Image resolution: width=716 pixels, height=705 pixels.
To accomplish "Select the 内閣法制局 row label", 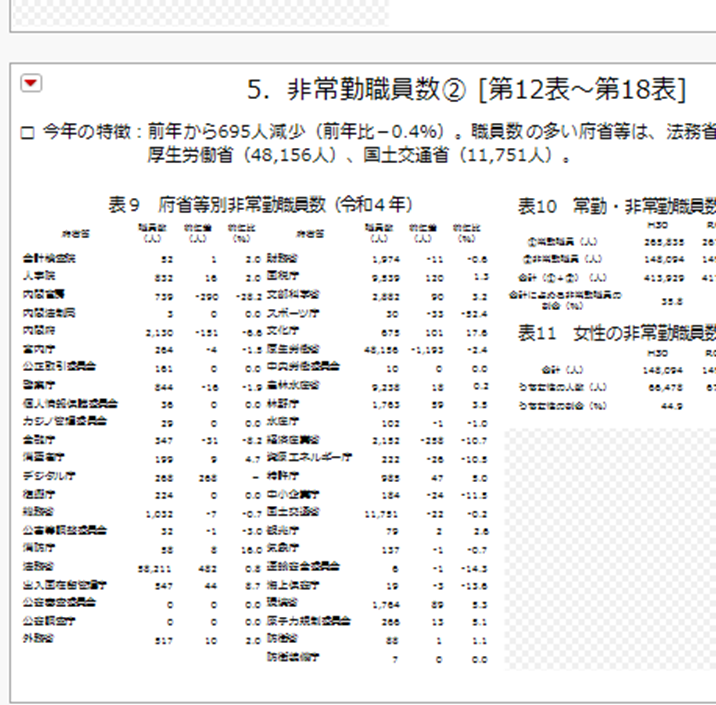I will point(49,313).
